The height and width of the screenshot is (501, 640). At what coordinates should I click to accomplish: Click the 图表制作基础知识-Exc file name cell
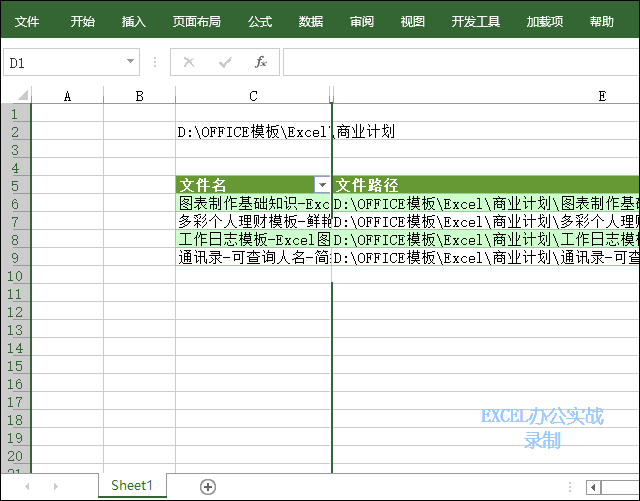[253, 203]
